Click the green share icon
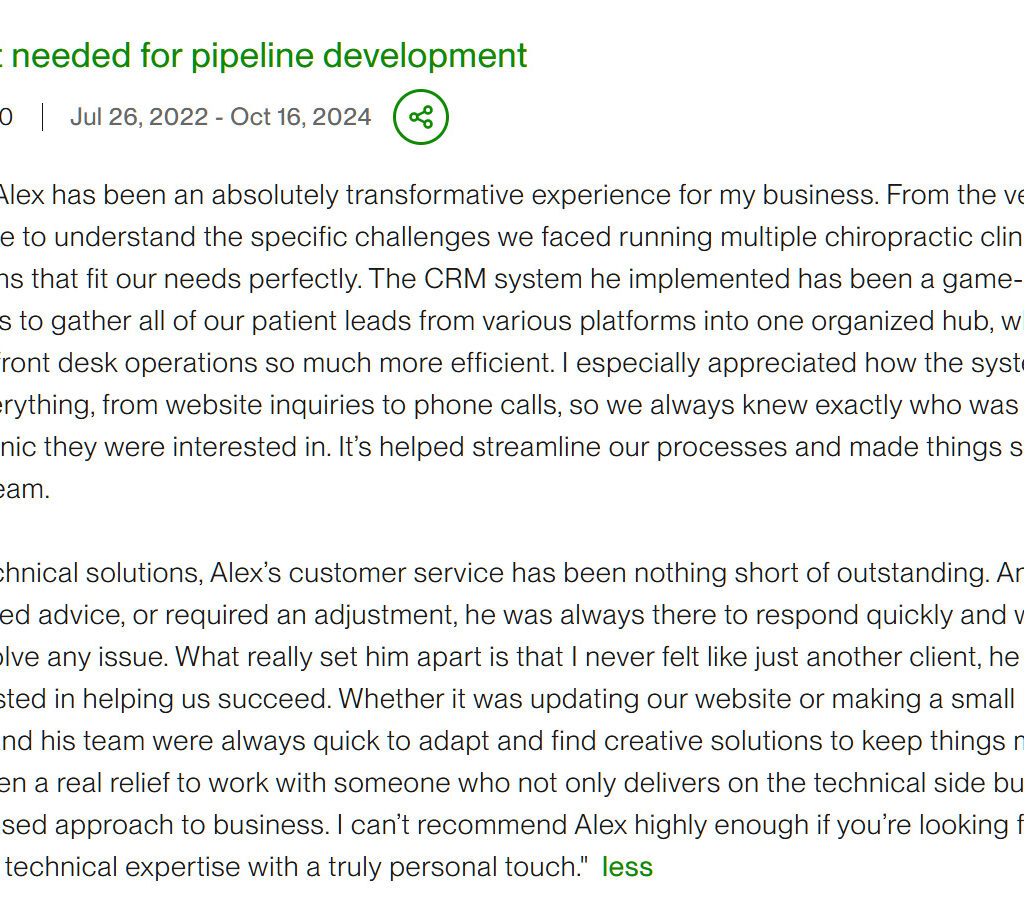The width and height of the screenshot is (1024, 924). coord(421,117)
